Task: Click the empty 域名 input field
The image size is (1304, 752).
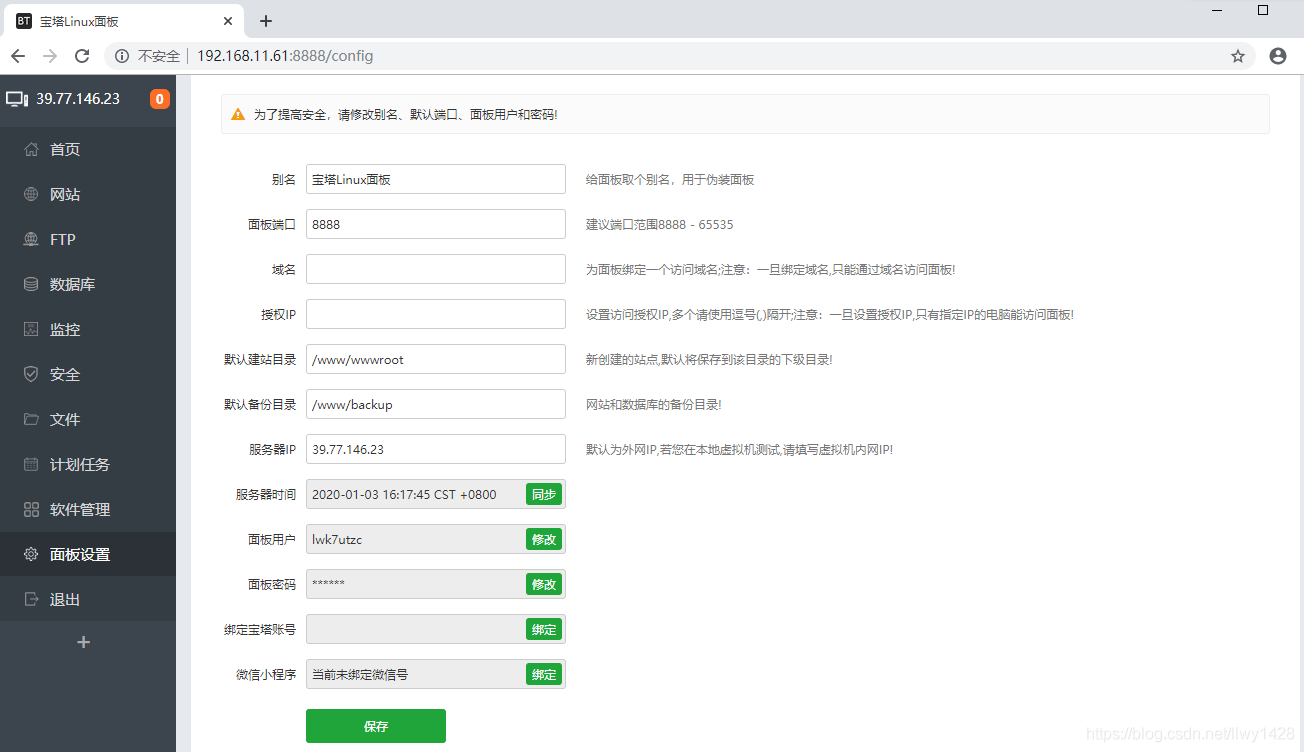Action: [436, 269]
